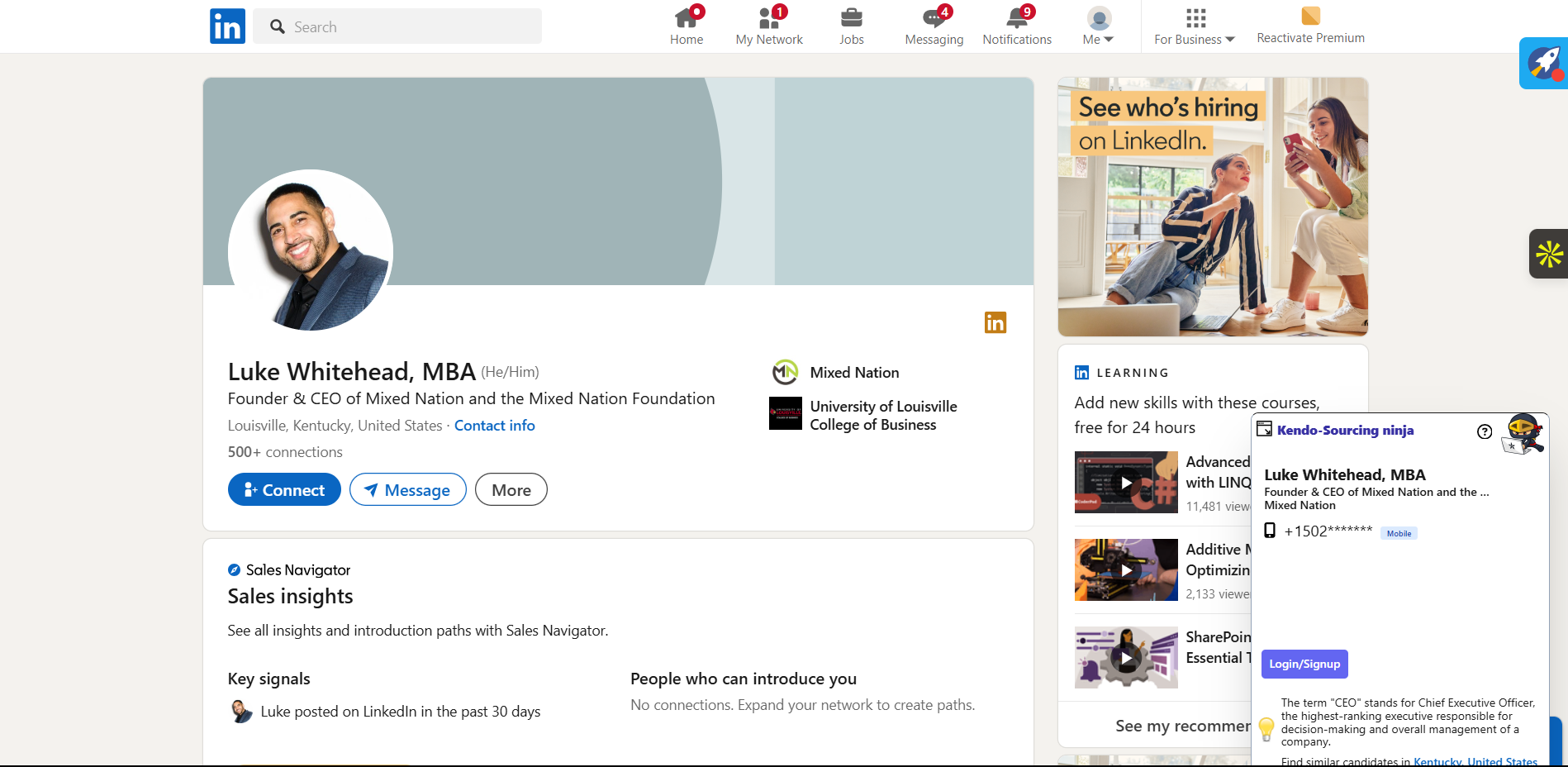Open Mixed Nation company link

[854, 373]
